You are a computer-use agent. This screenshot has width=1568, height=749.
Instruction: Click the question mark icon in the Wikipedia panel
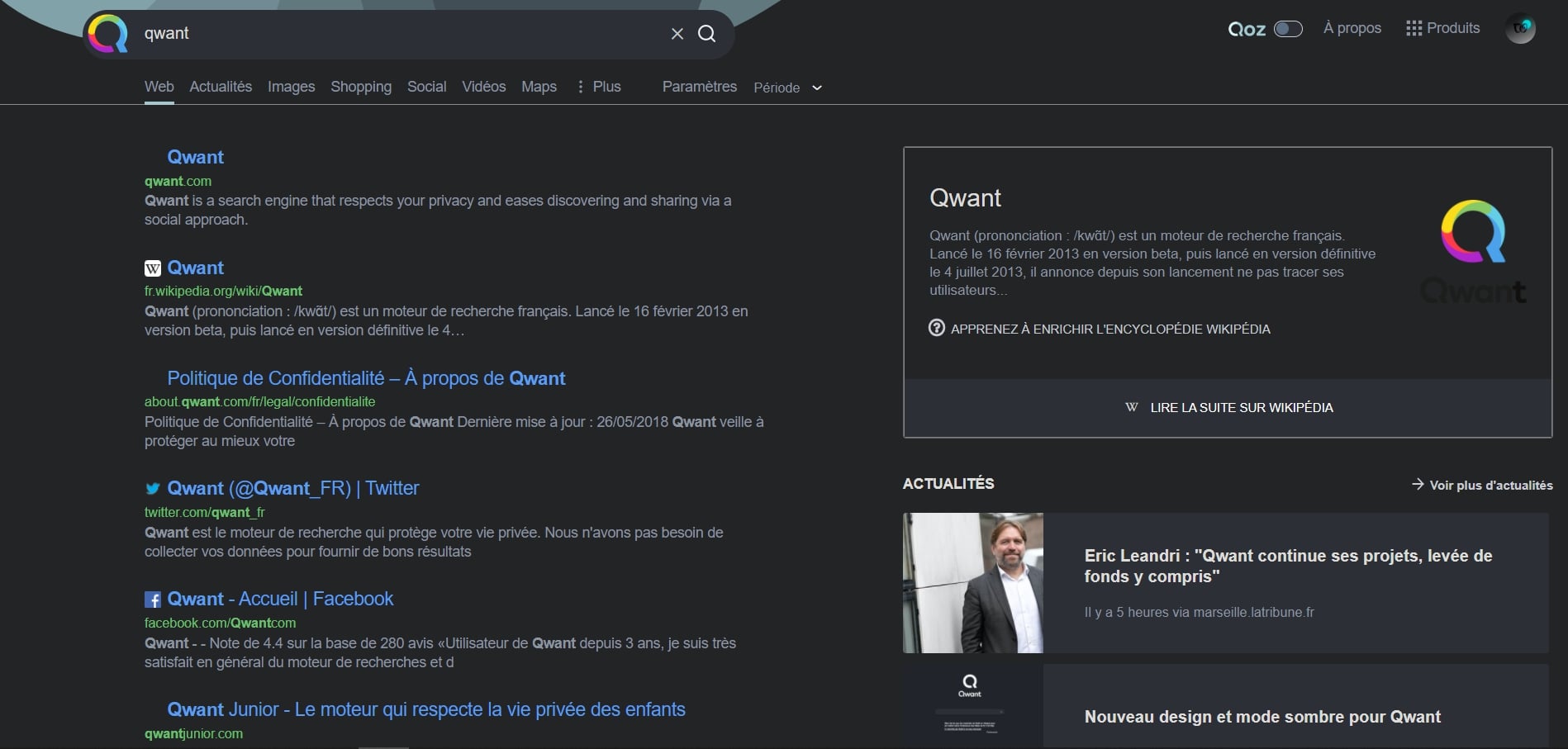pos(935,328)
